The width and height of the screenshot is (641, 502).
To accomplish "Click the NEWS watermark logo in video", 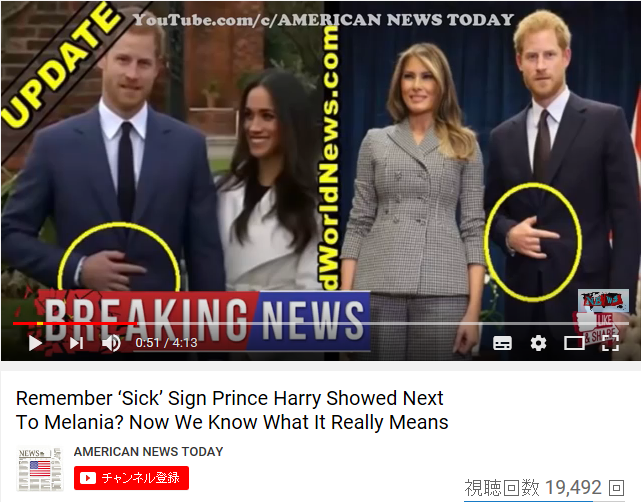I will 603,300.
